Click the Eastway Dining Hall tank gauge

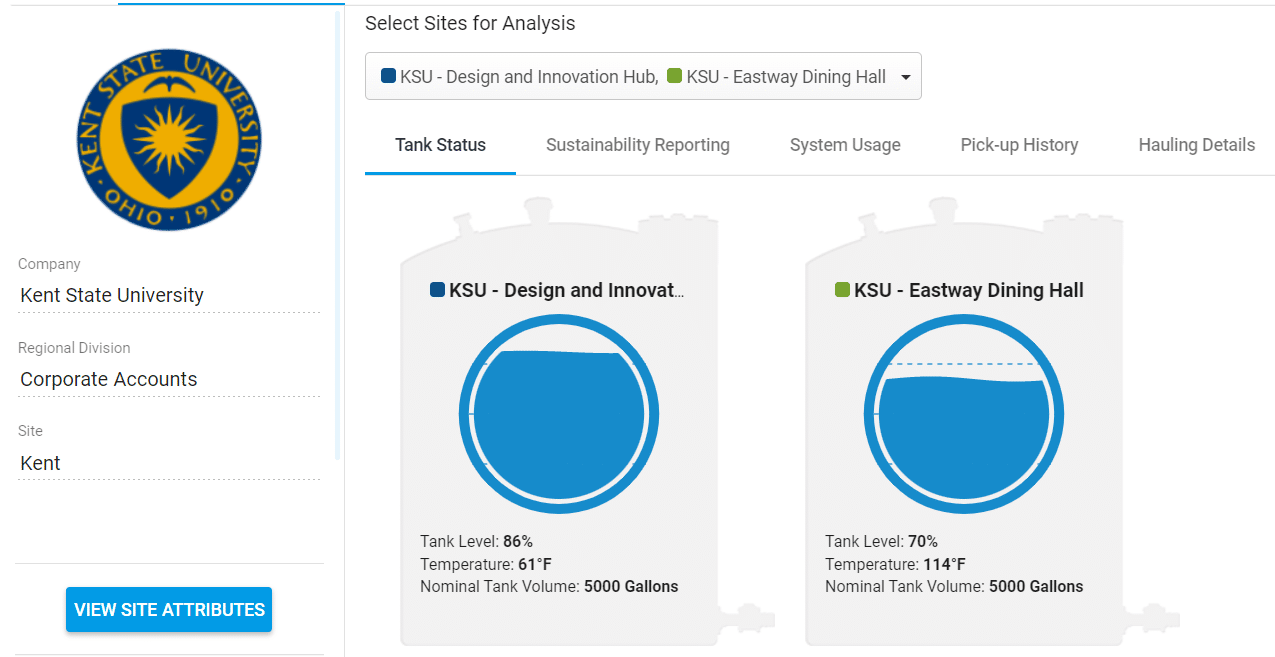963,414
